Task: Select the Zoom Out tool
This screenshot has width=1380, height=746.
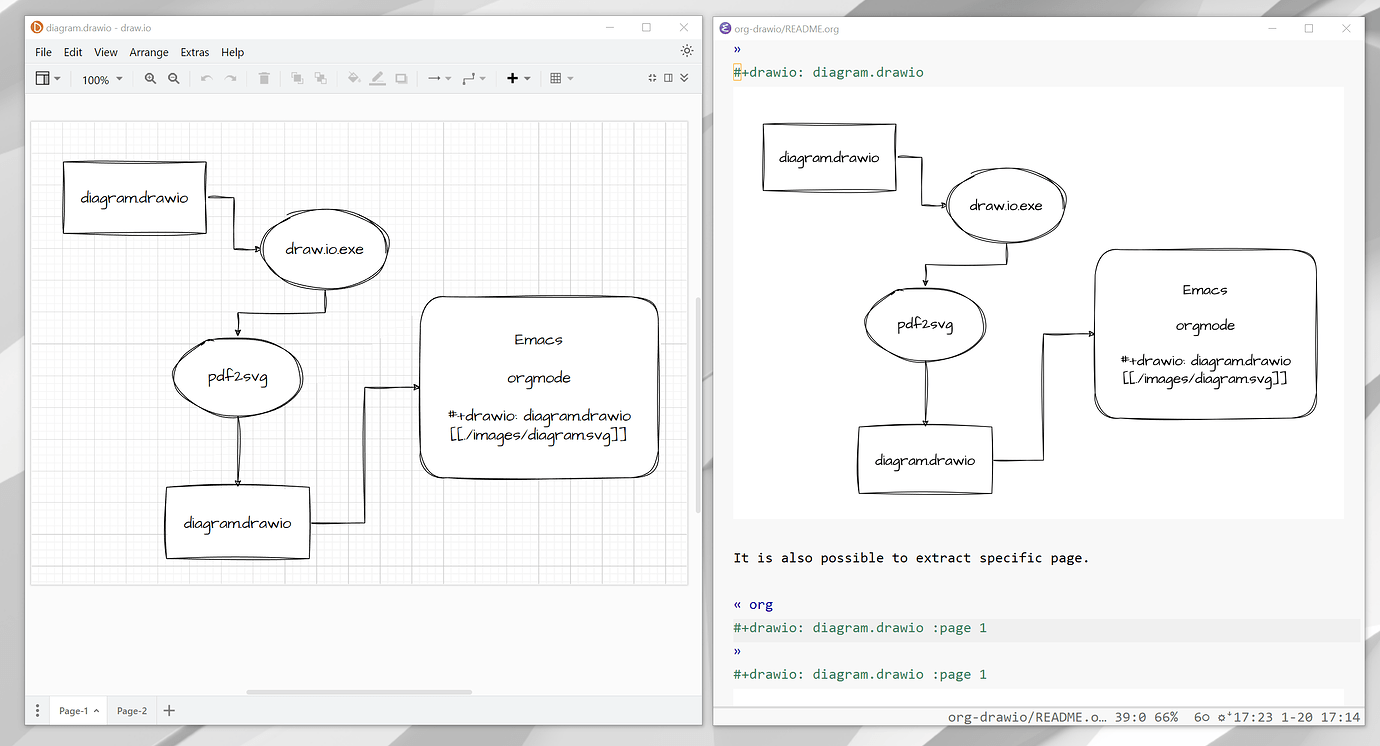Action: 172,78
